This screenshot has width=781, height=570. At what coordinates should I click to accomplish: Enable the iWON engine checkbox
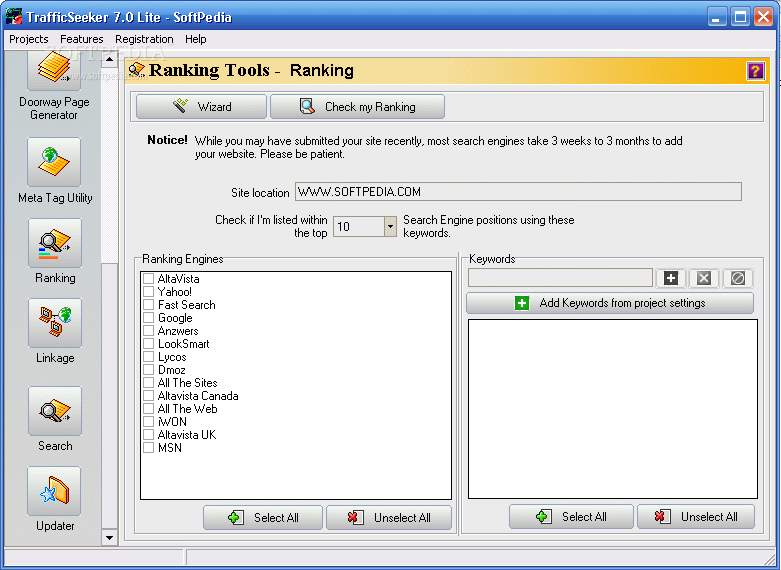[148, 422]
